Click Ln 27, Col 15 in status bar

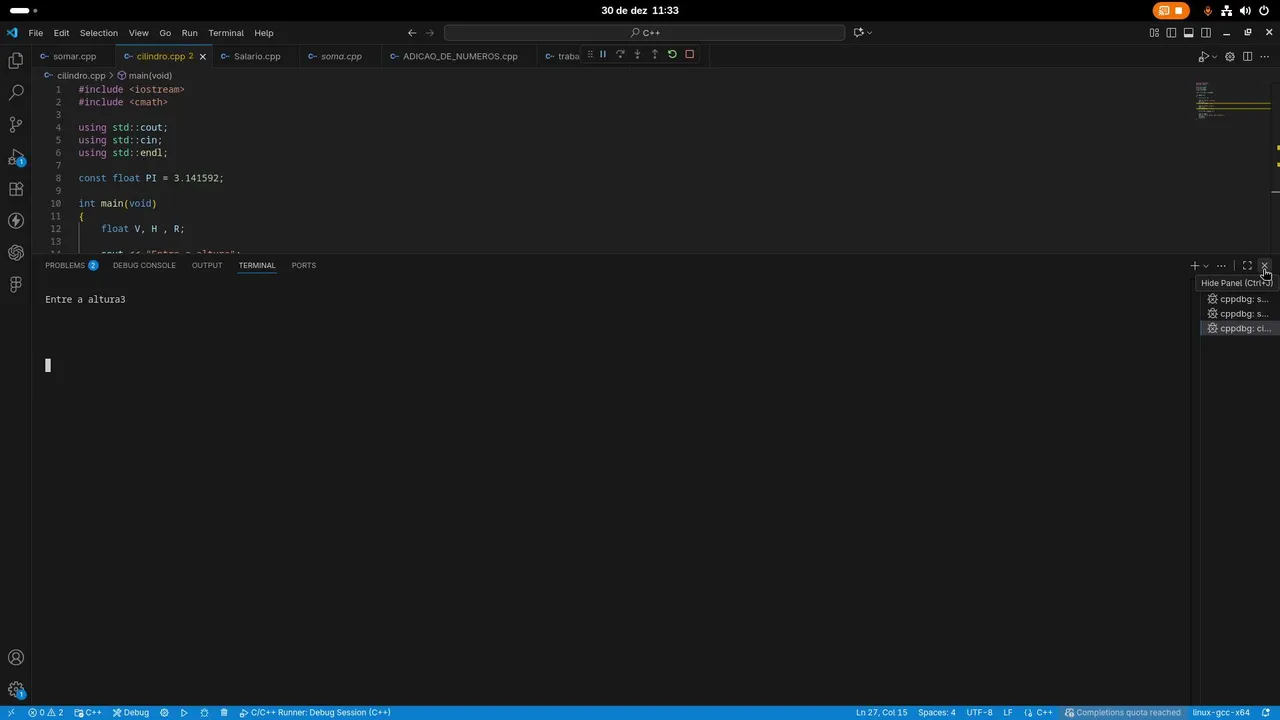881,713
